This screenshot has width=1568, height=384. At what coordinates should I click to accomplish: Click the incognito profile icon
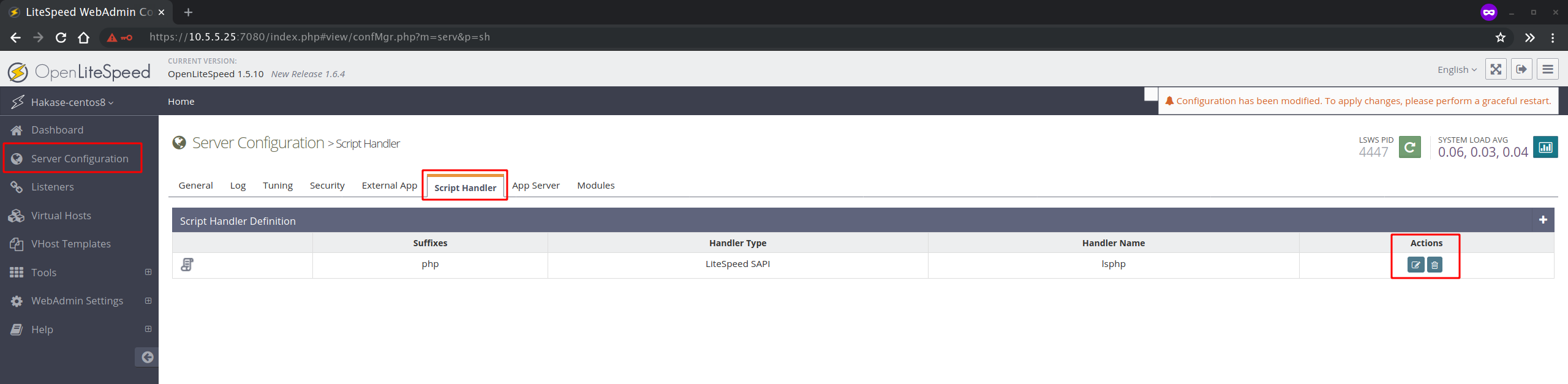point(1489,12)
